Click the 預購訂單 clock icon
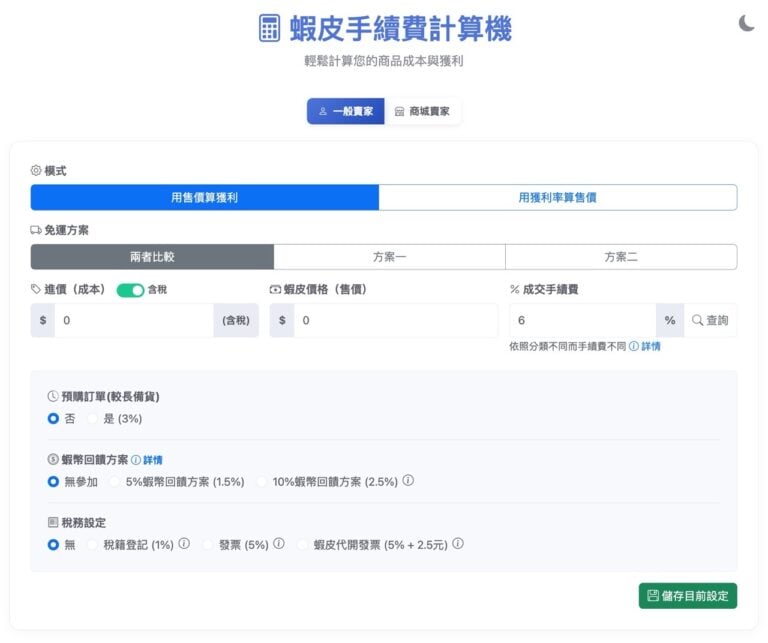 (53, 396)
